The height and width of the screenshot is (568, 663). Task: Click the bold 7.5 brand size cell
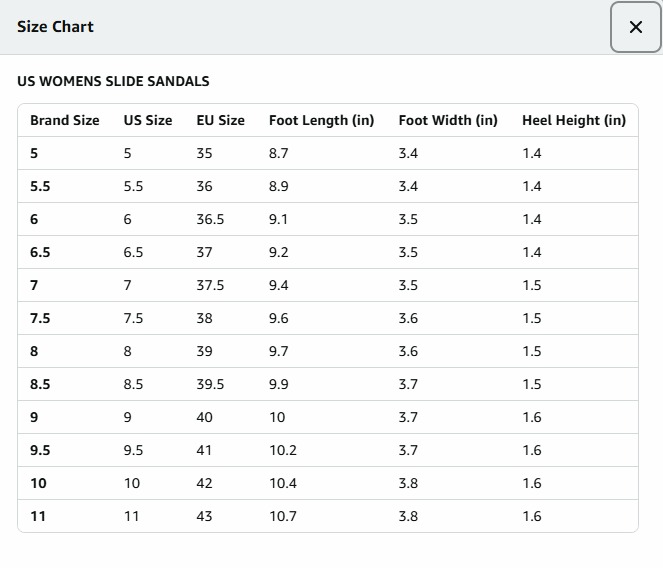tap(40, 318)
